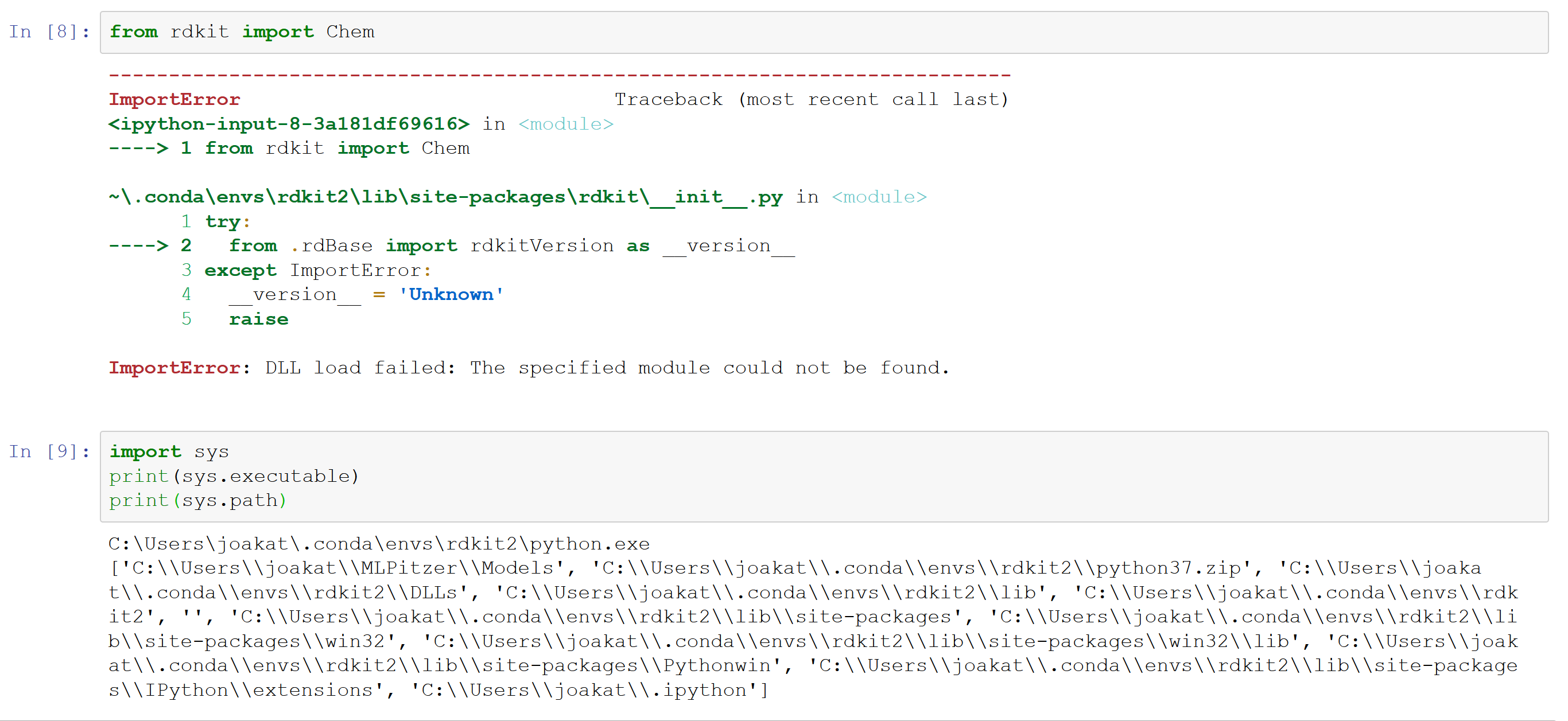Click the red ImportError heading in traceback
Screen dimensions: 1568x721
click(x=174, y=99)
